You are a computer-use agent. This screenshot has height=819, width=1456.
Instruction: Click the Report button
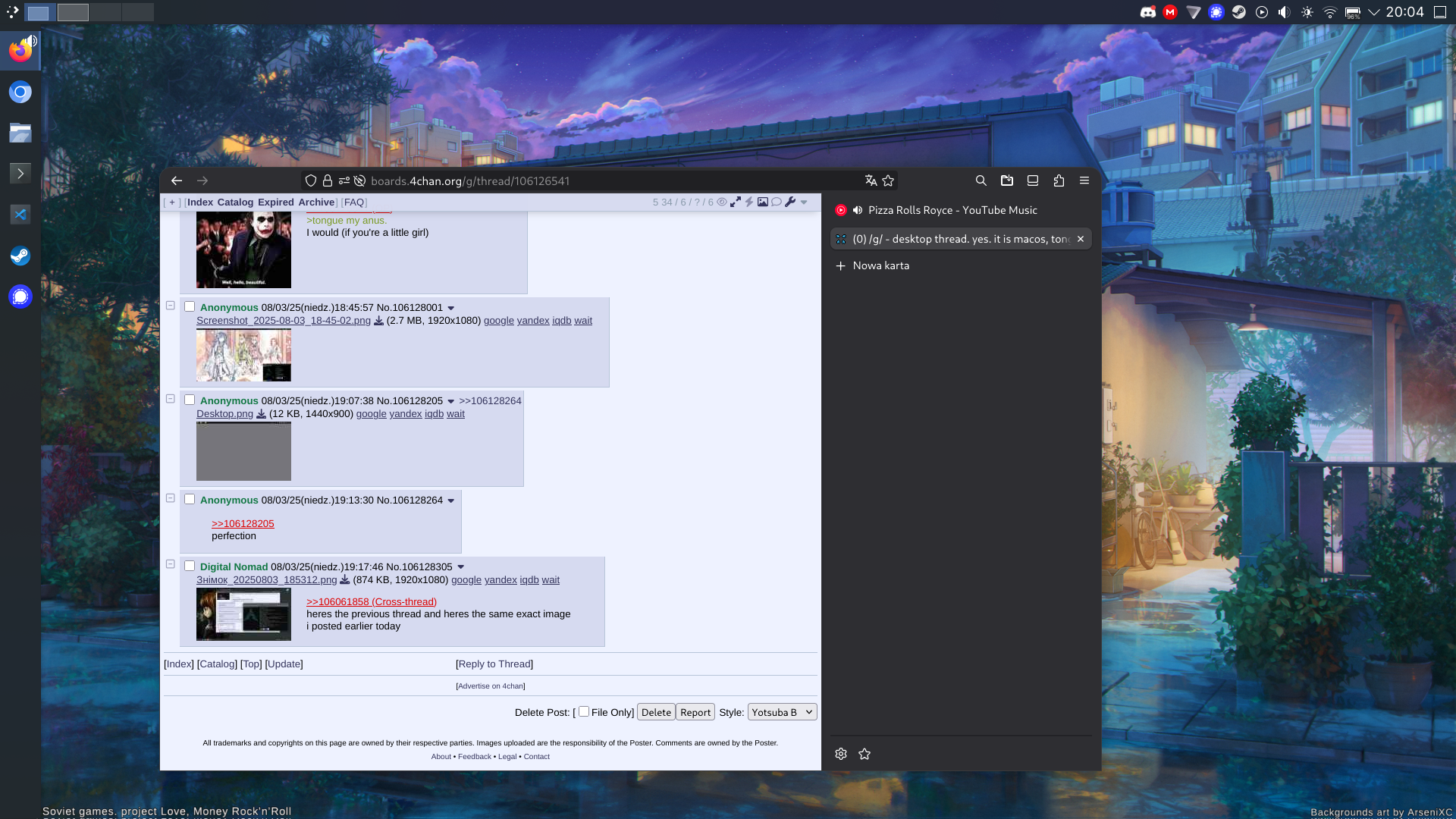click(x=695, y=712)
